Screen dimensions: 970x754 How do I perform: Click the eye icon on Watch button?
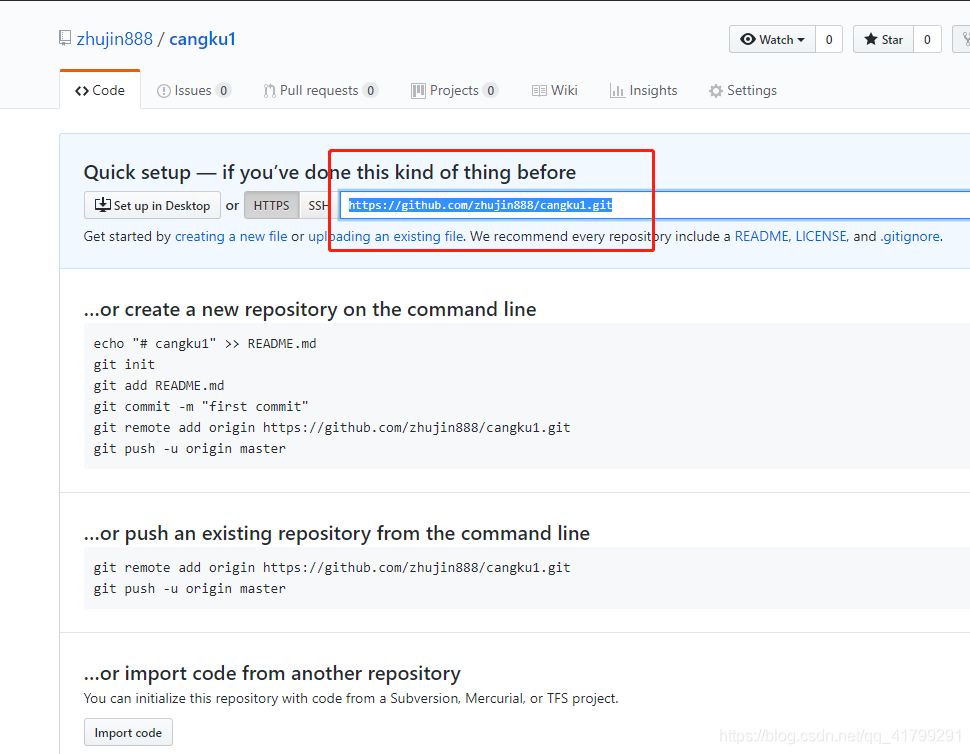click(748, 39)
